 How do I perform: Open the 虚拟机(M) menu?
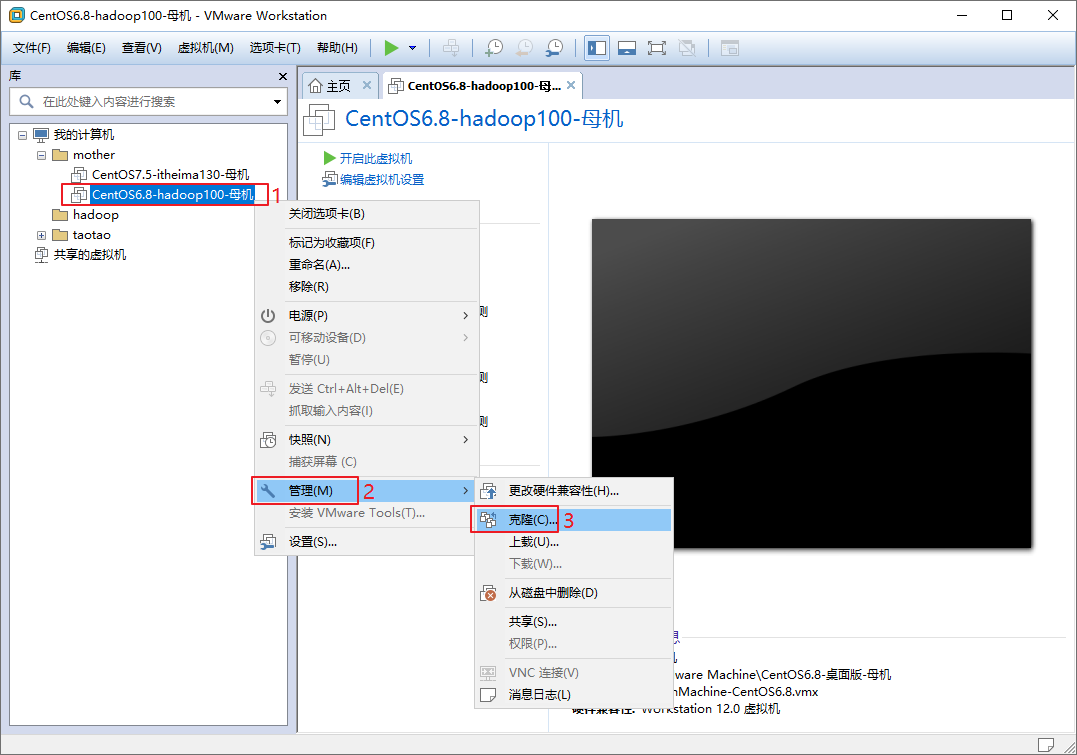205,47
